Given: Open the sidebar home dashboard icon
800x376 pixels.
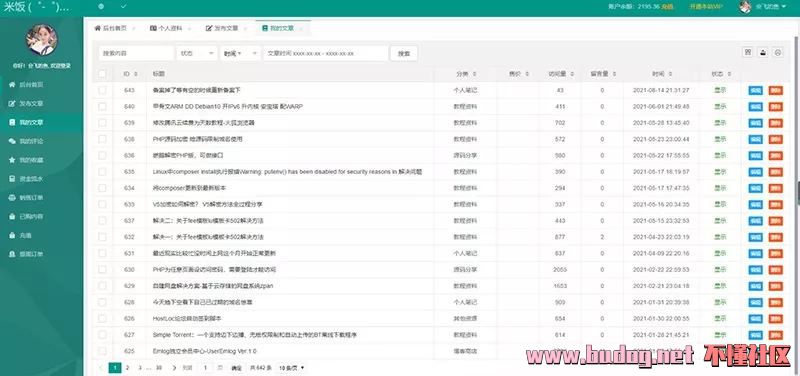Looking at the screenshot, I should pos(12,85).
